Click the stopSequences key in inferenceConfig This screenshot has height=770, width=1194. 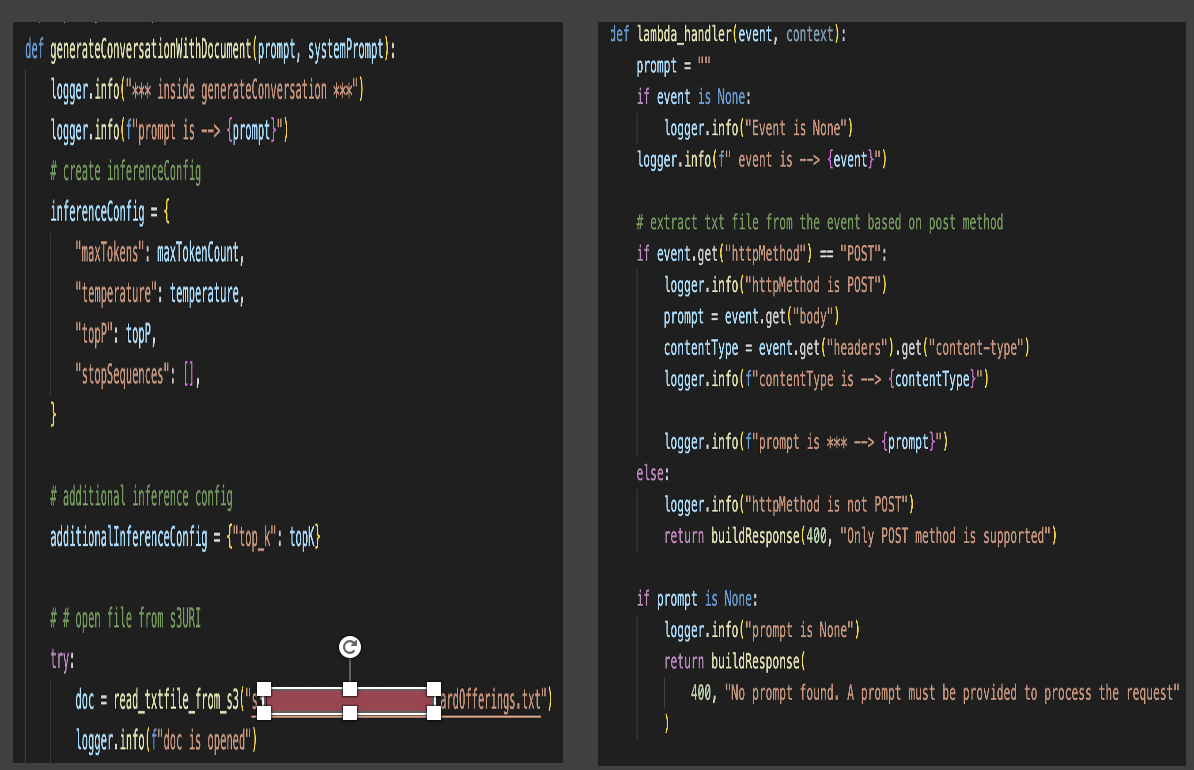124,375
